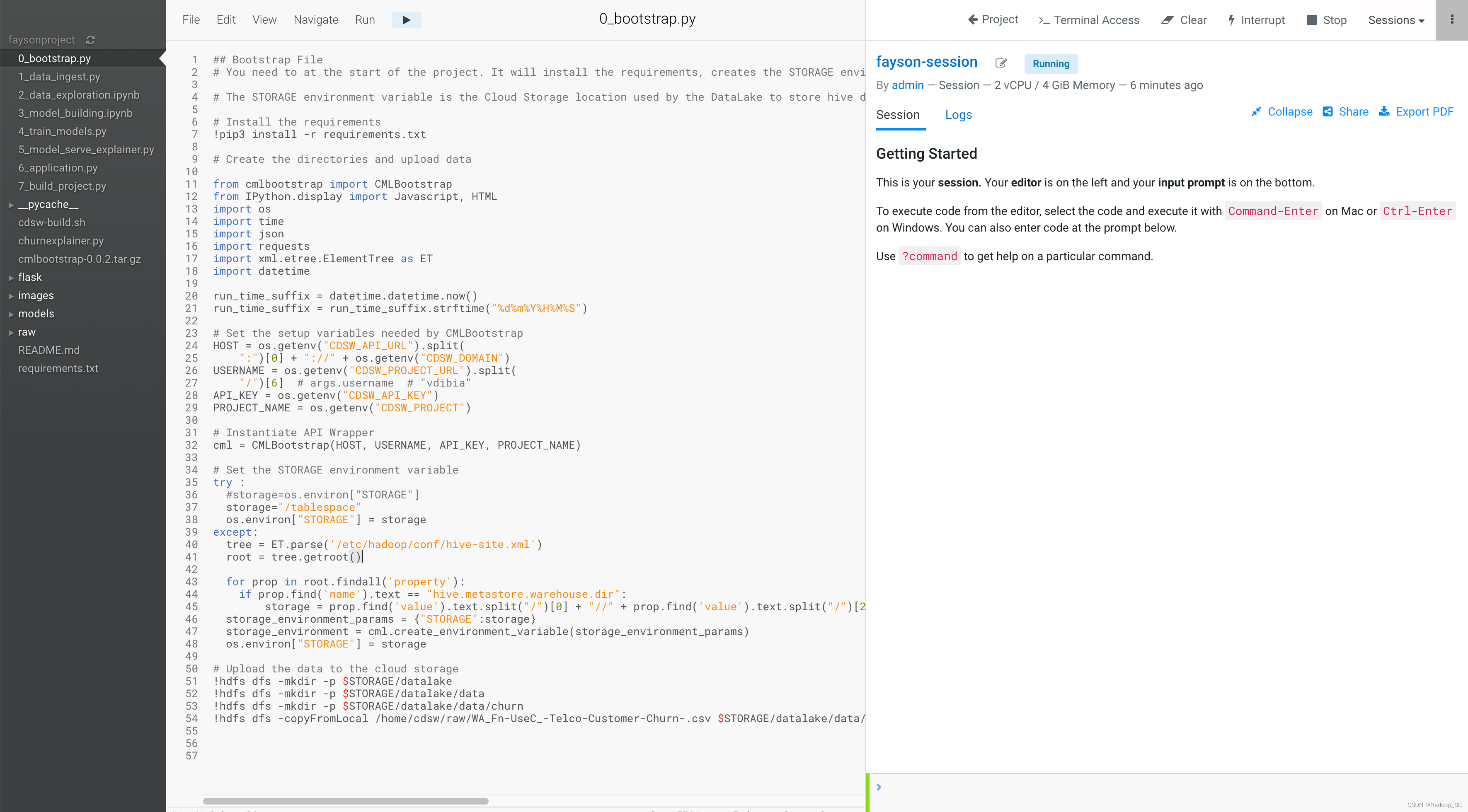Click the 0_bootstrap.py editor title
The height and width of the screenshot is (812, 1468).
[x=647, y=19]
